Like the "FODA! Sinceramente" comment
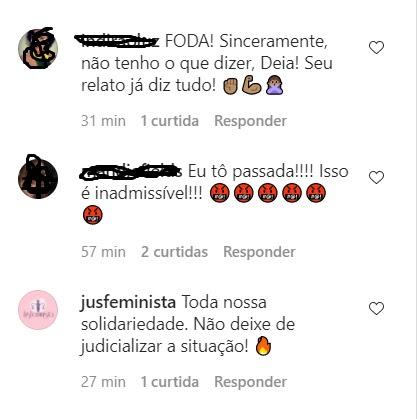Screen dimensions: 417x419 point(376,48)
